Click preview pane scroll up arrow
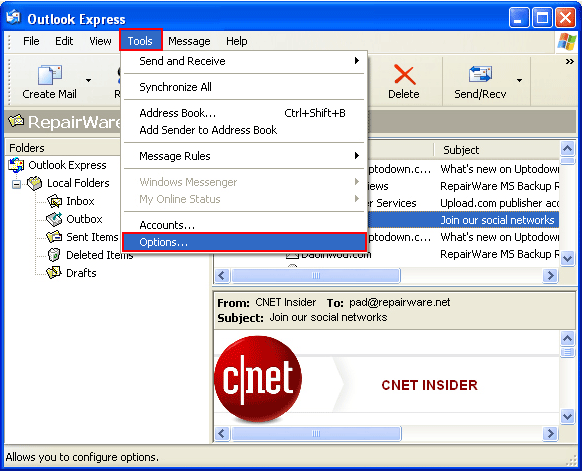This screenshot has height=471, width=582. pyautogui.click(x=568, y=338)
